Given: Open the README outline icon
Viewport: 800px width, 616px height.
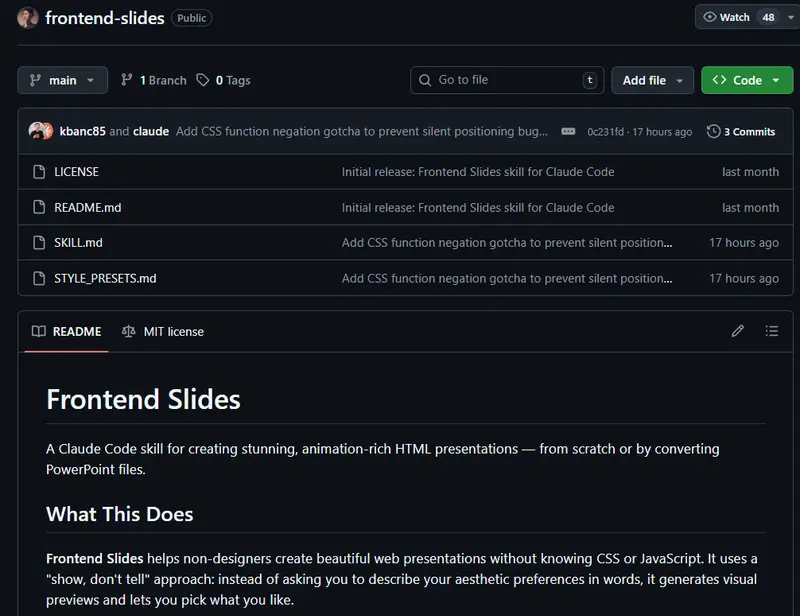Looking at the screenshot, I should coord(771,331).
